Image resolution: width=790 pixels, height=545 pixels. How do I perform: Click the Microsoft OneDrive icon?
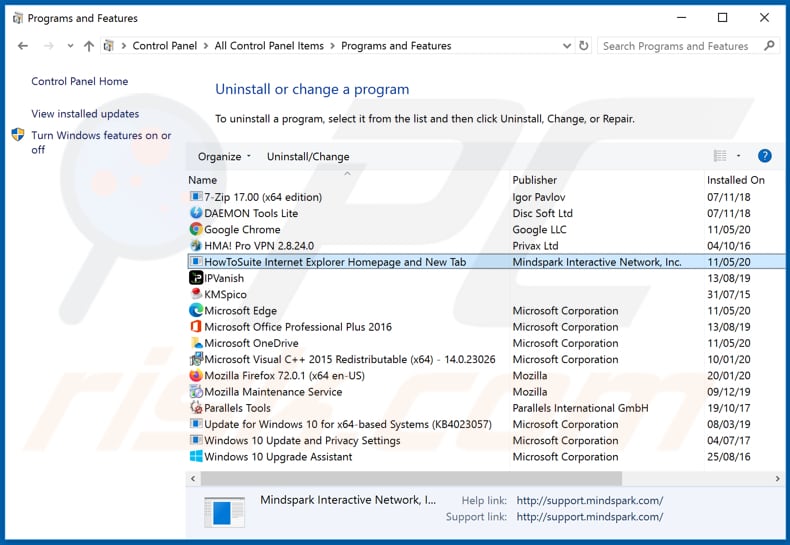pos(196,343)
